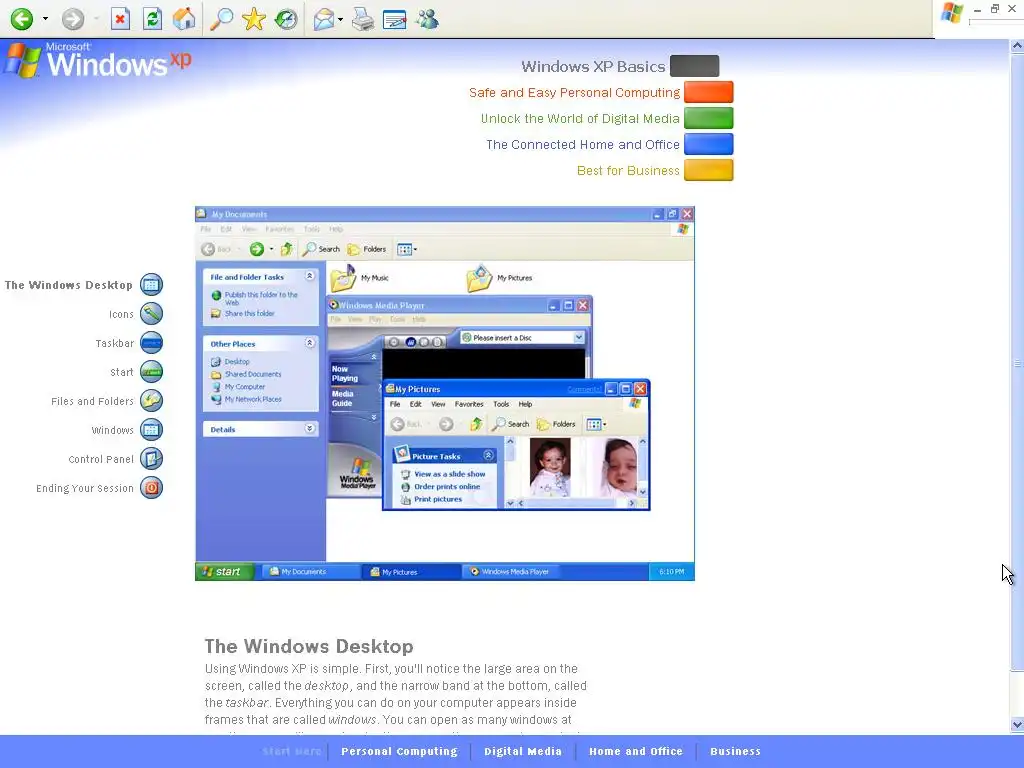
Task: Select Ending Your Session sidebar label
Action: [85, 488]
